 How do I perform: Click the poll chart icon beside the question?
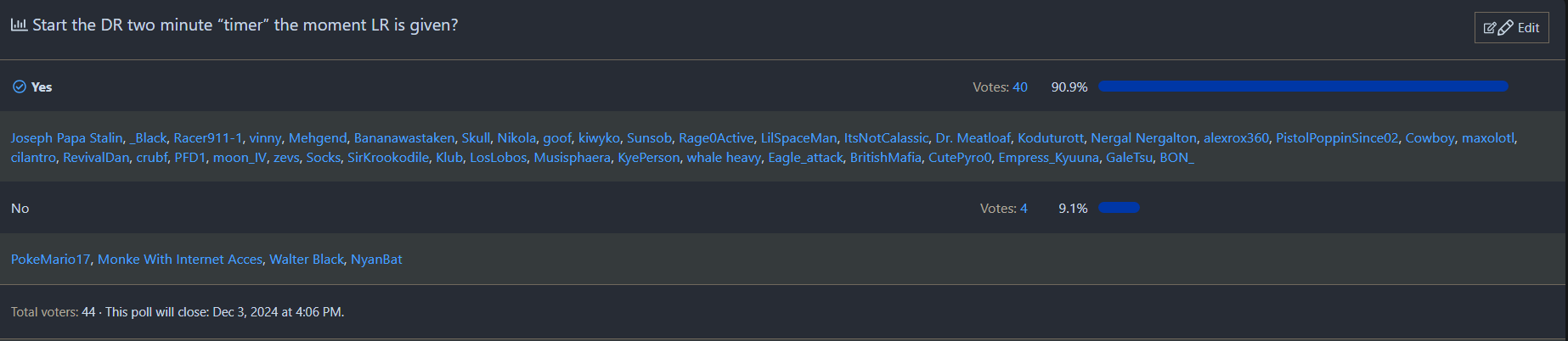click(x=19, y=25)
